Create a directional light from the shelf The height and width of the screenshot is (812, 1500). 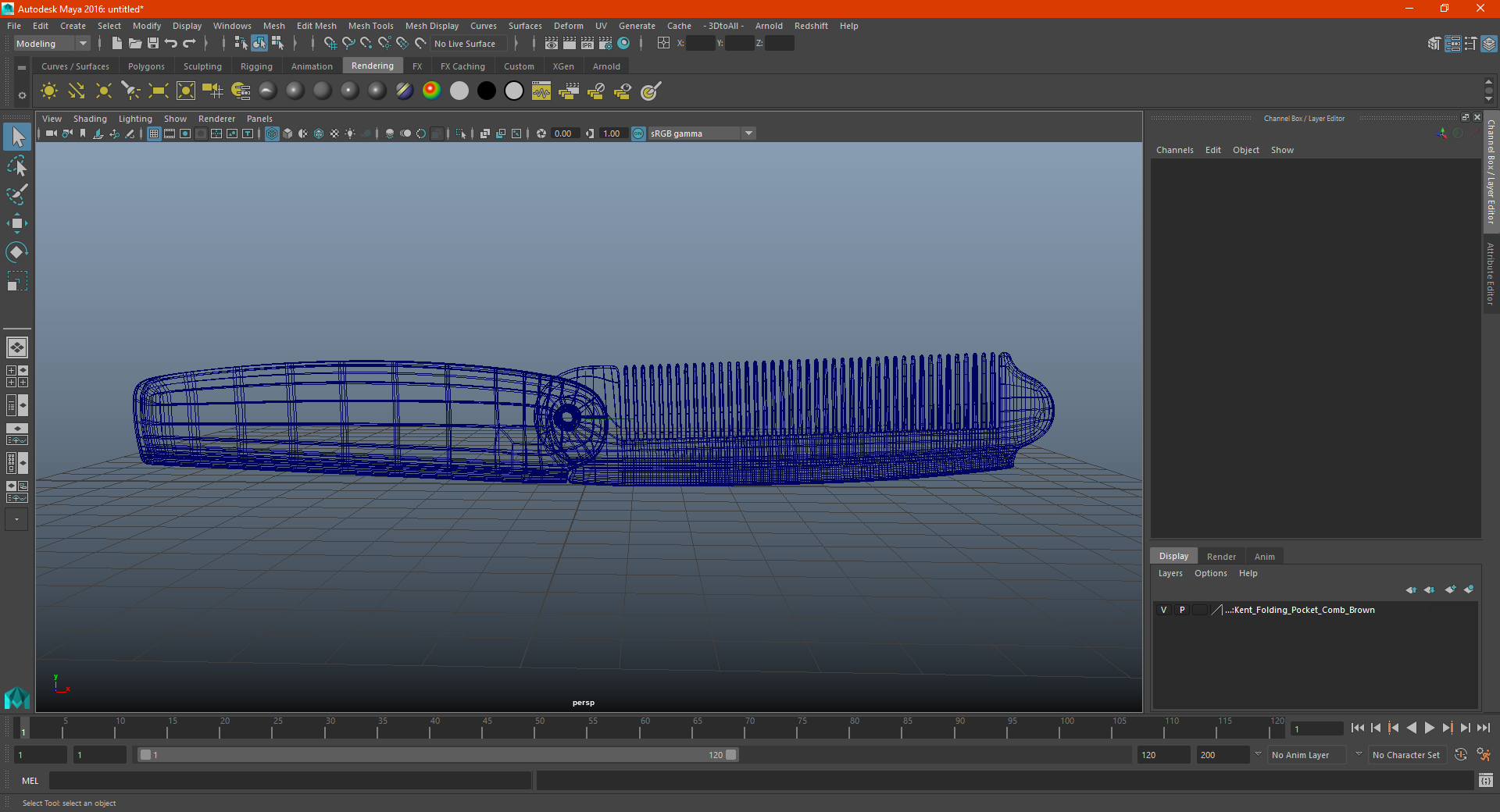[77, 91]
